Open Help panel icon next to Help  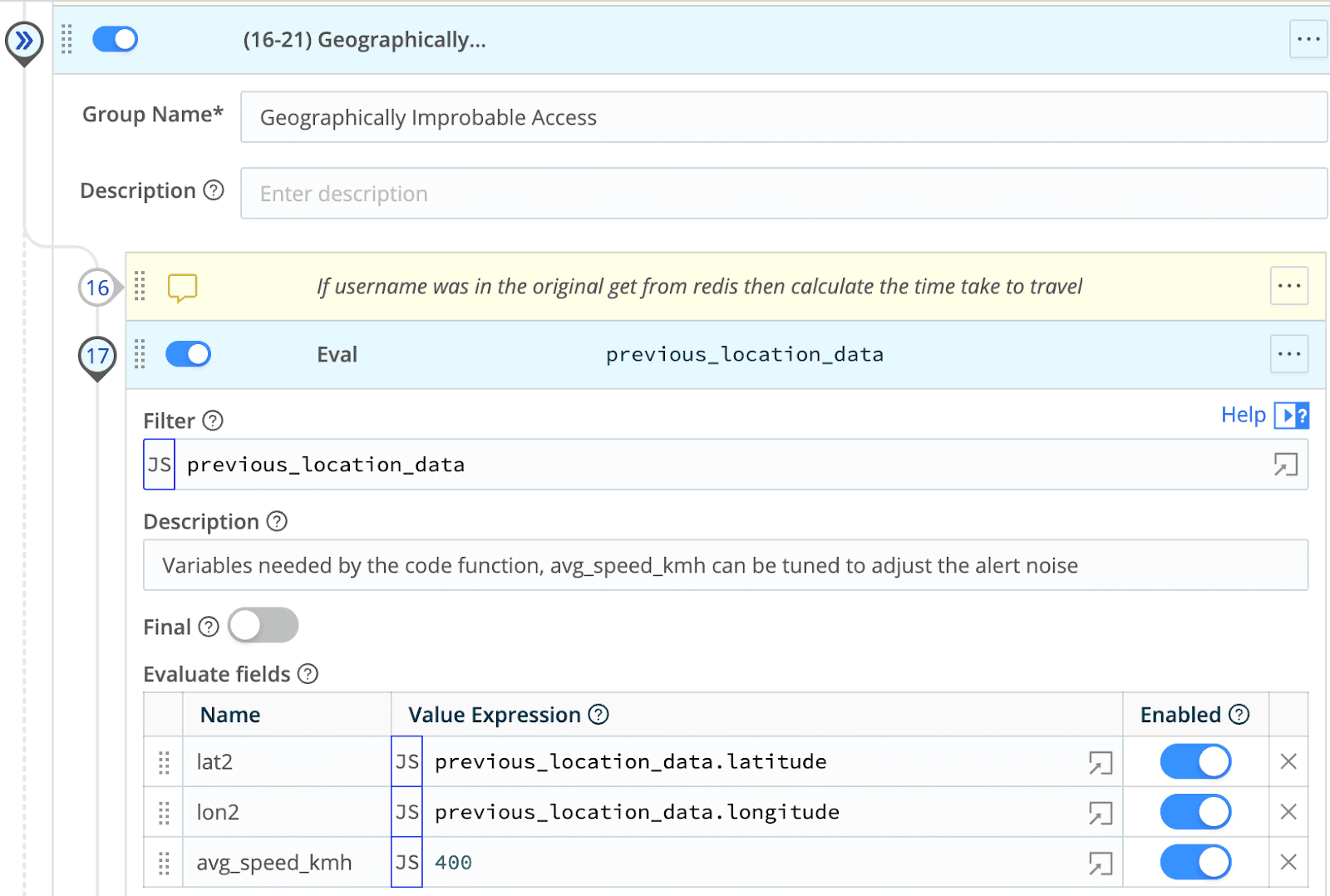pyautogui.click(x=1291, y=415)
